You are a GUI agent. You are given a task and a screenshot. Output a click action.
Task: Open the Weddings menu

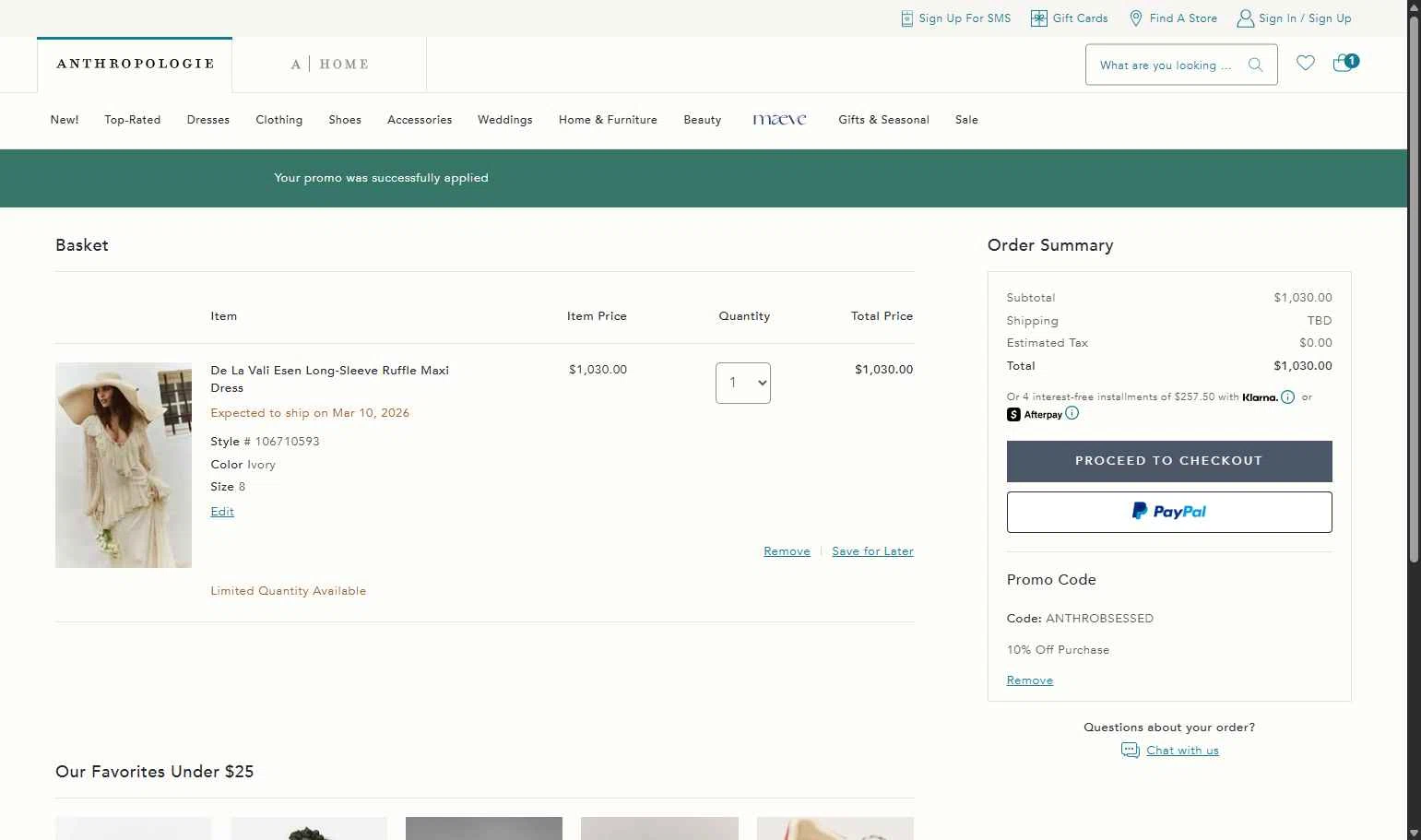point(505,120)
